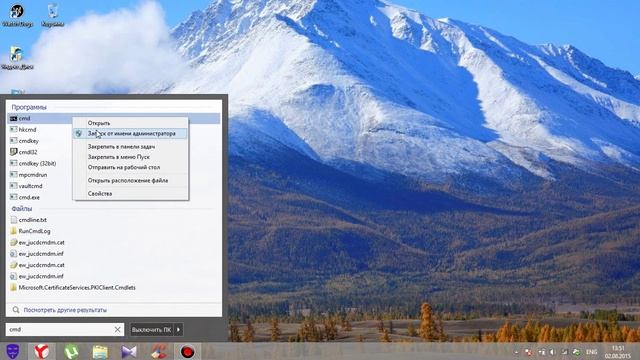Image resolution: width=640 pixels, height=360 pixels.
Task: Click the cmdline.txt document icon
Action: tap(13, 220)
